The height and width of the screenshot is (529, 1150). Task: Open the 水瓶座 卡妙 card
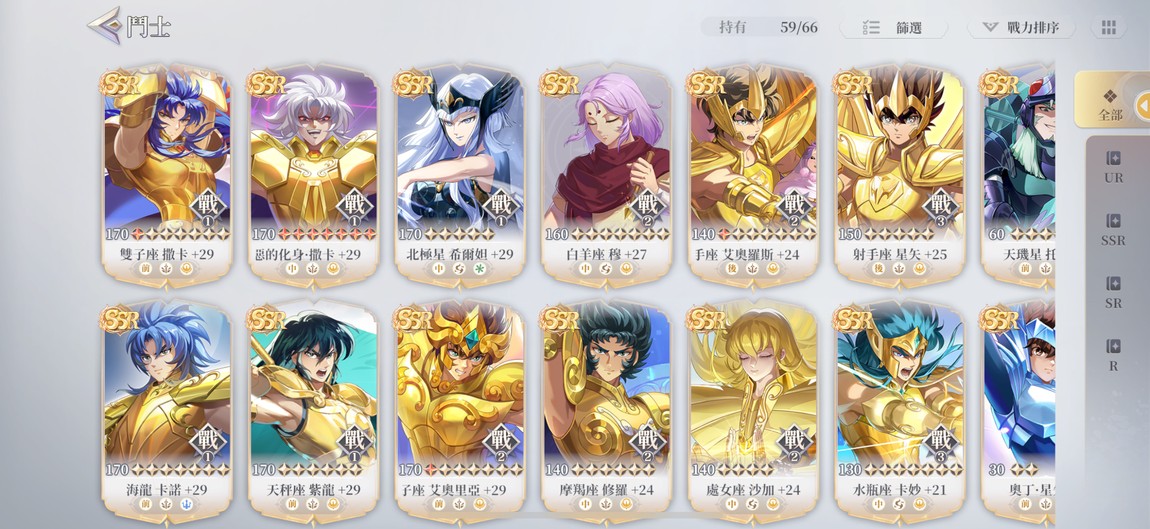(900, 411)
